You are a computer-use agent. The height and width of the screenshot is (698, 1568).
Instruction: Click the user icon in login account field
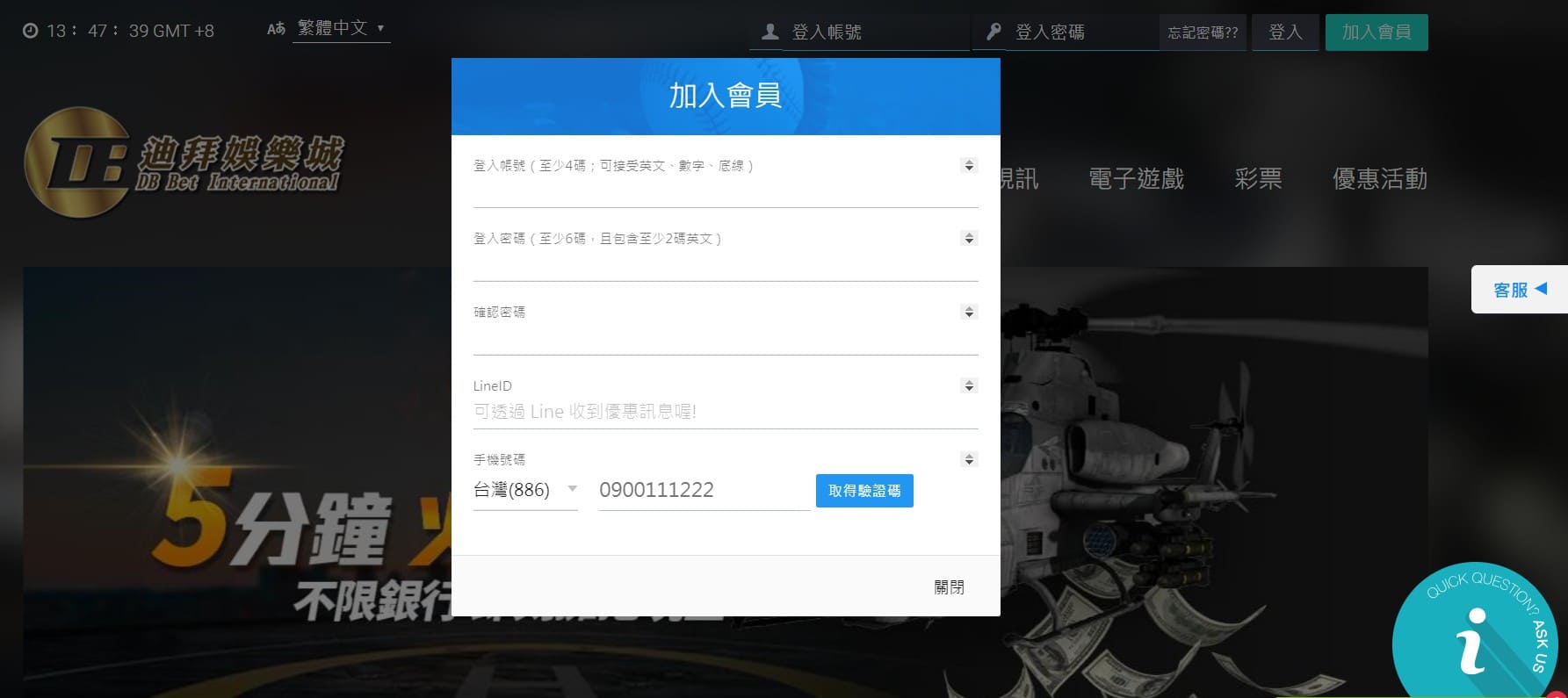coord(770,32)
